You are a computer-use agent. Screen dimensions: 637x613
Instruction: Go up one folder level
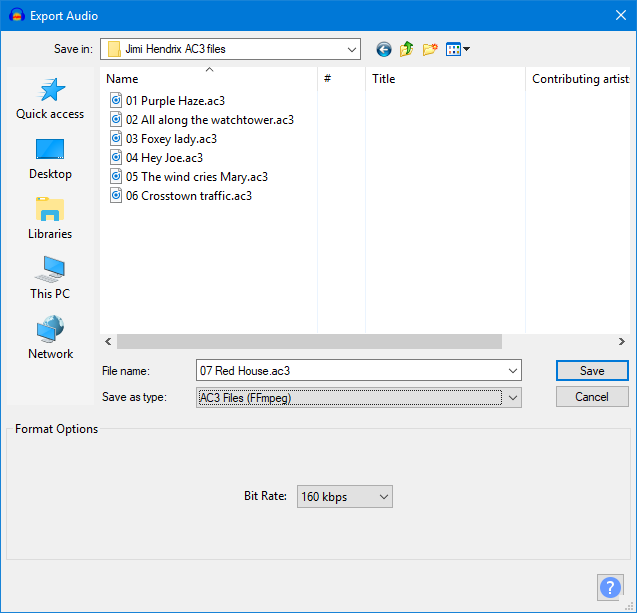coord(406,49)
